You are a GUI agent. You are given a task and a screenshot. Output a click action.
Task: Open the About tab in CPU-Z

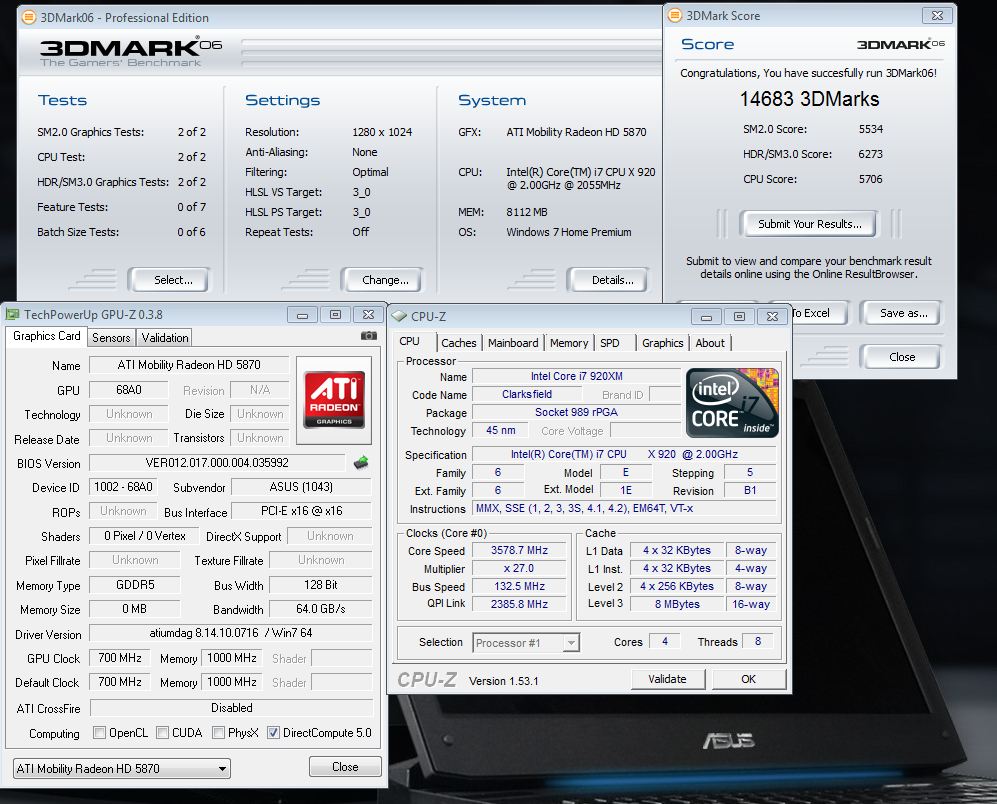(x=710, y=343)
